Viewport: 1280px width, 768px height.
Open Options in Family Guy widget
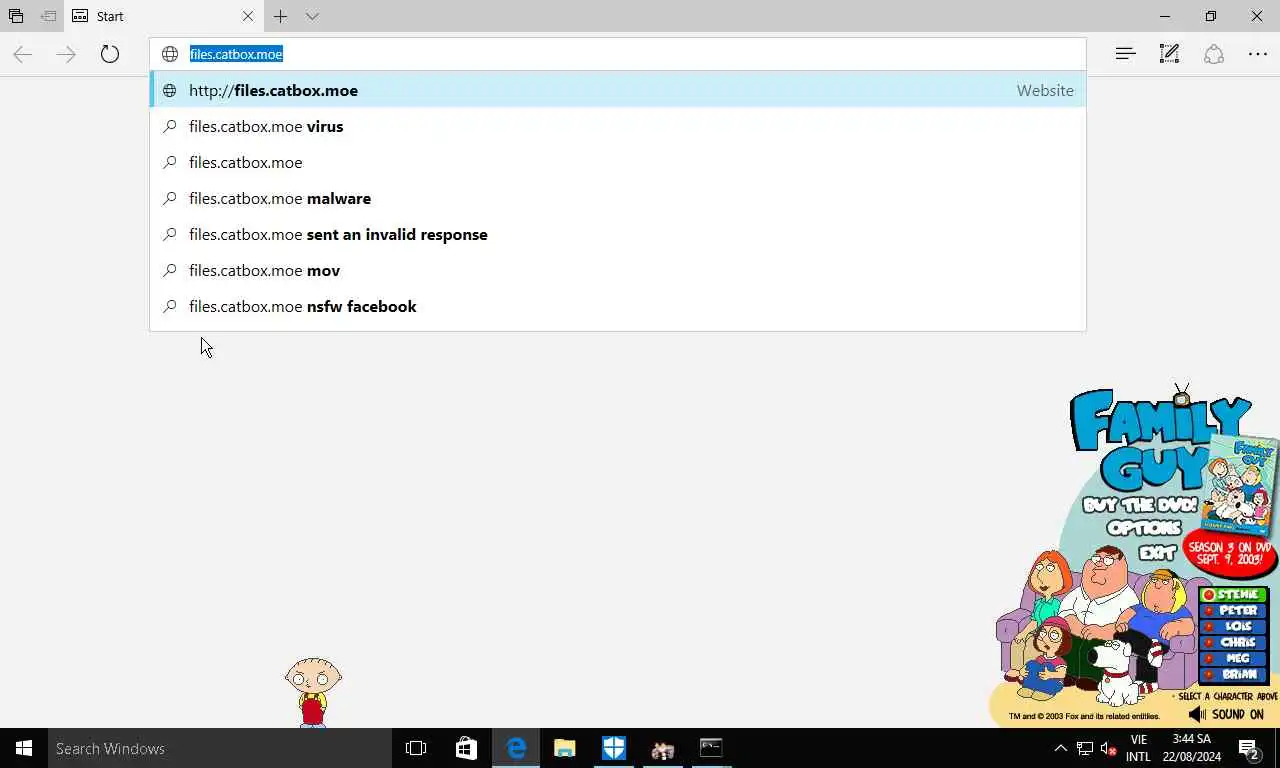pyautogui.click(x=1144, y=528)
